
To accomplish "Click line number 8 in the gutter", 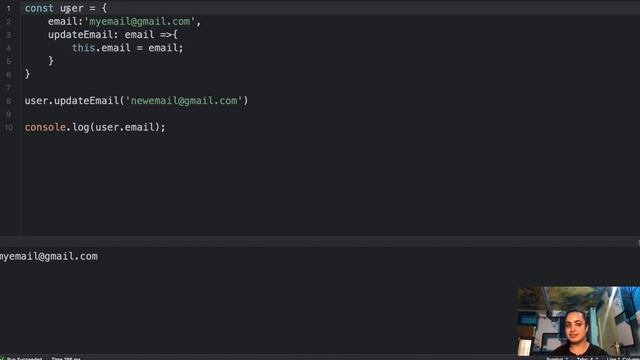I will (9, 101).
